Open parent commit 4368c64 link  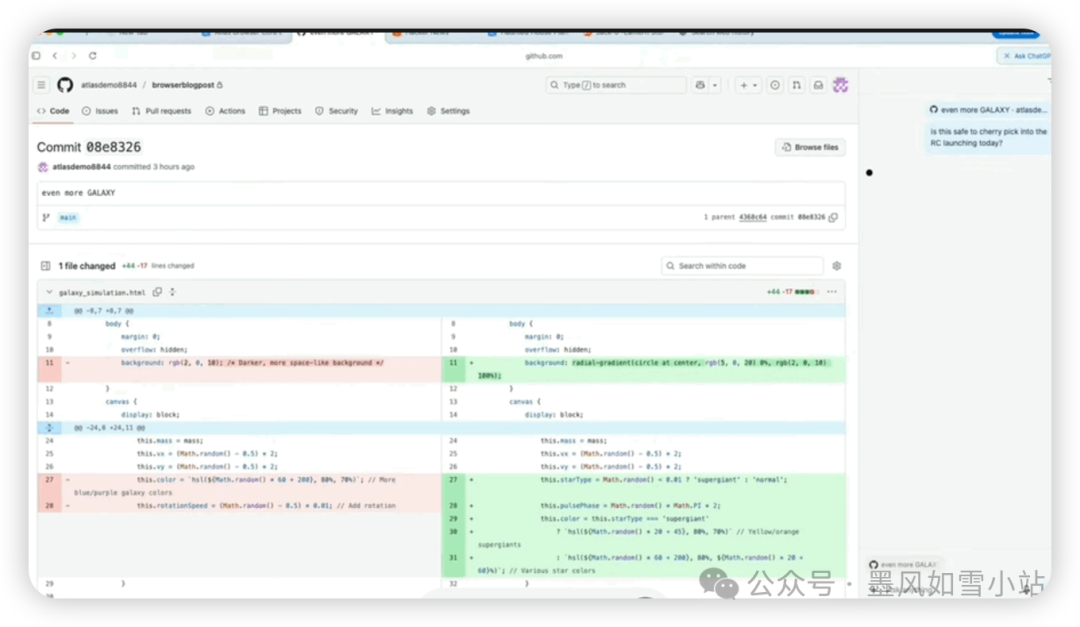click(753, 217)
